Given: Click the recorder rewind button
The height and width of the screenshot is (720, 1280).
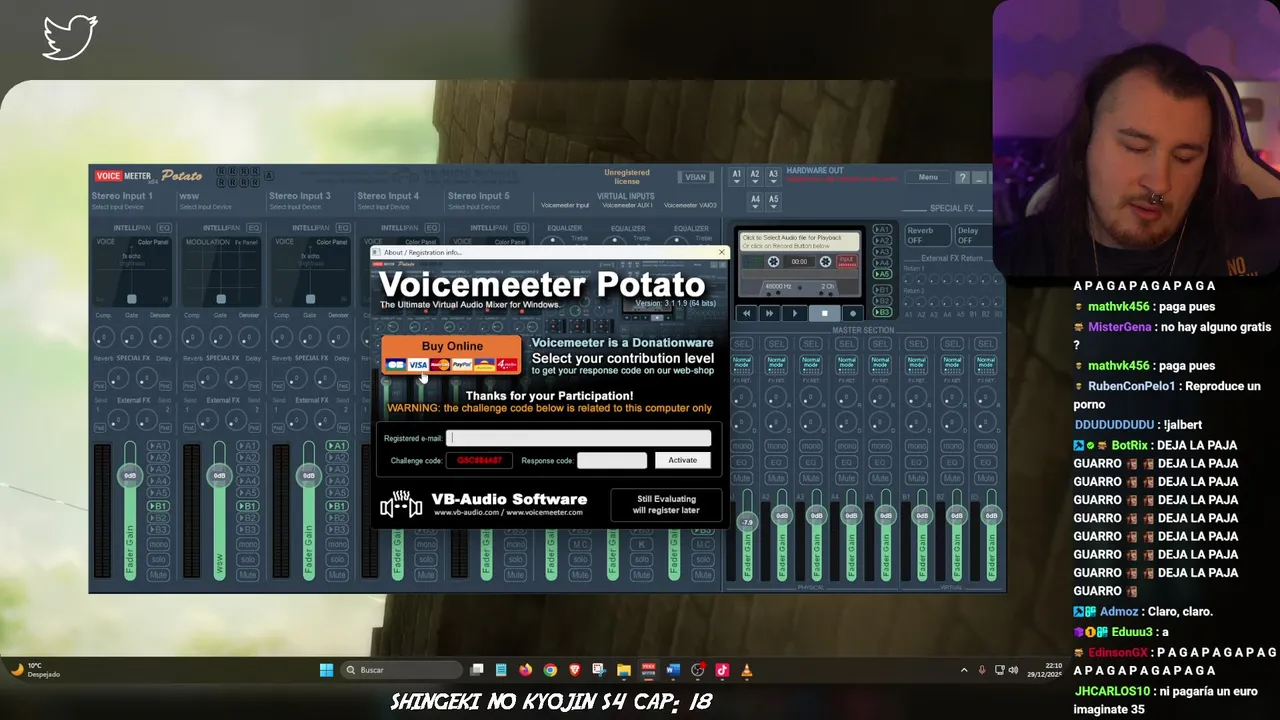Looking at the screenshot, I should pyautogui.click(x=746, y=313).
